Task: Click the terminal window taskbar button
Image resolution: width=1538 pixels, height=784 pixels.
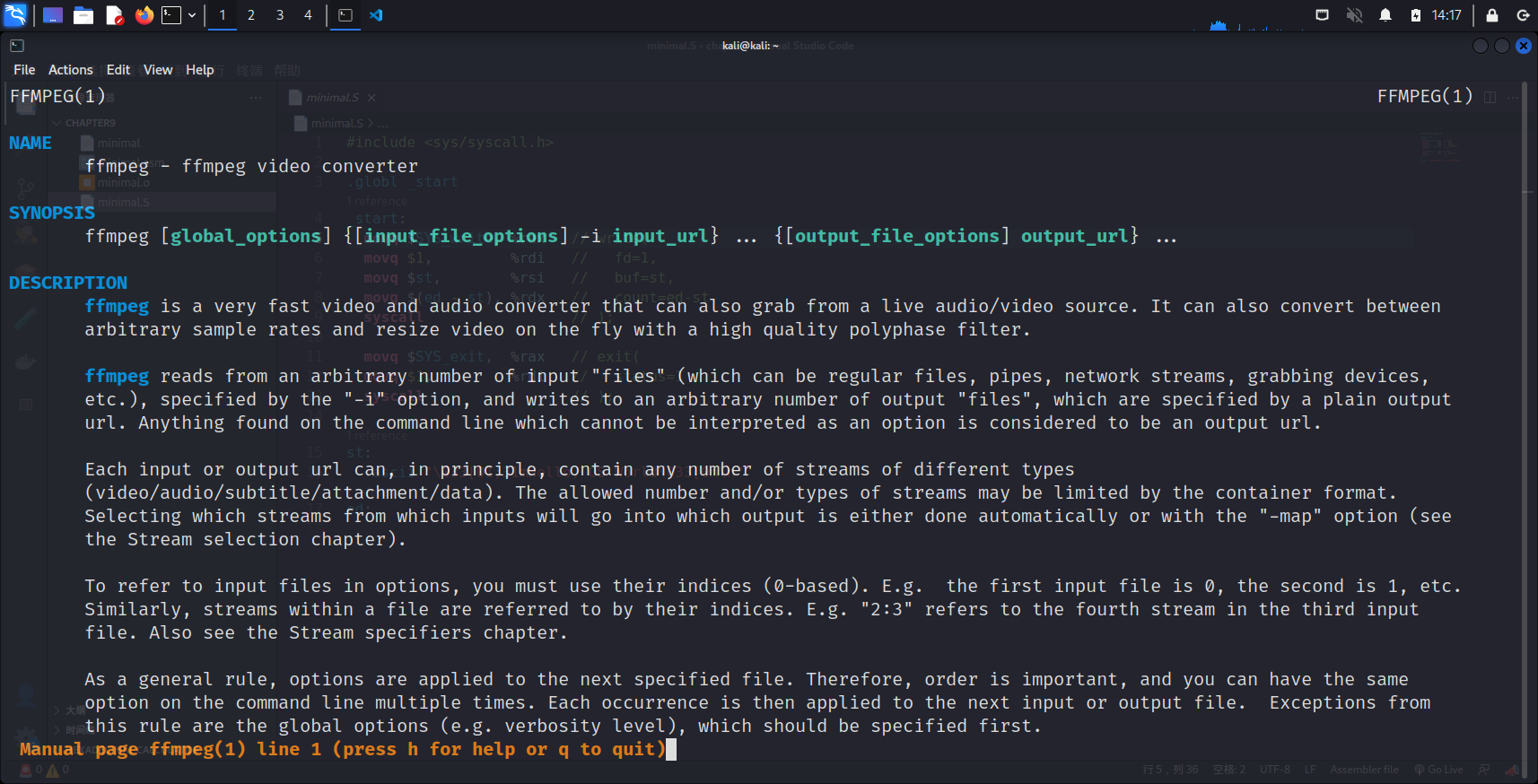Action: click(x=345, y=15)
